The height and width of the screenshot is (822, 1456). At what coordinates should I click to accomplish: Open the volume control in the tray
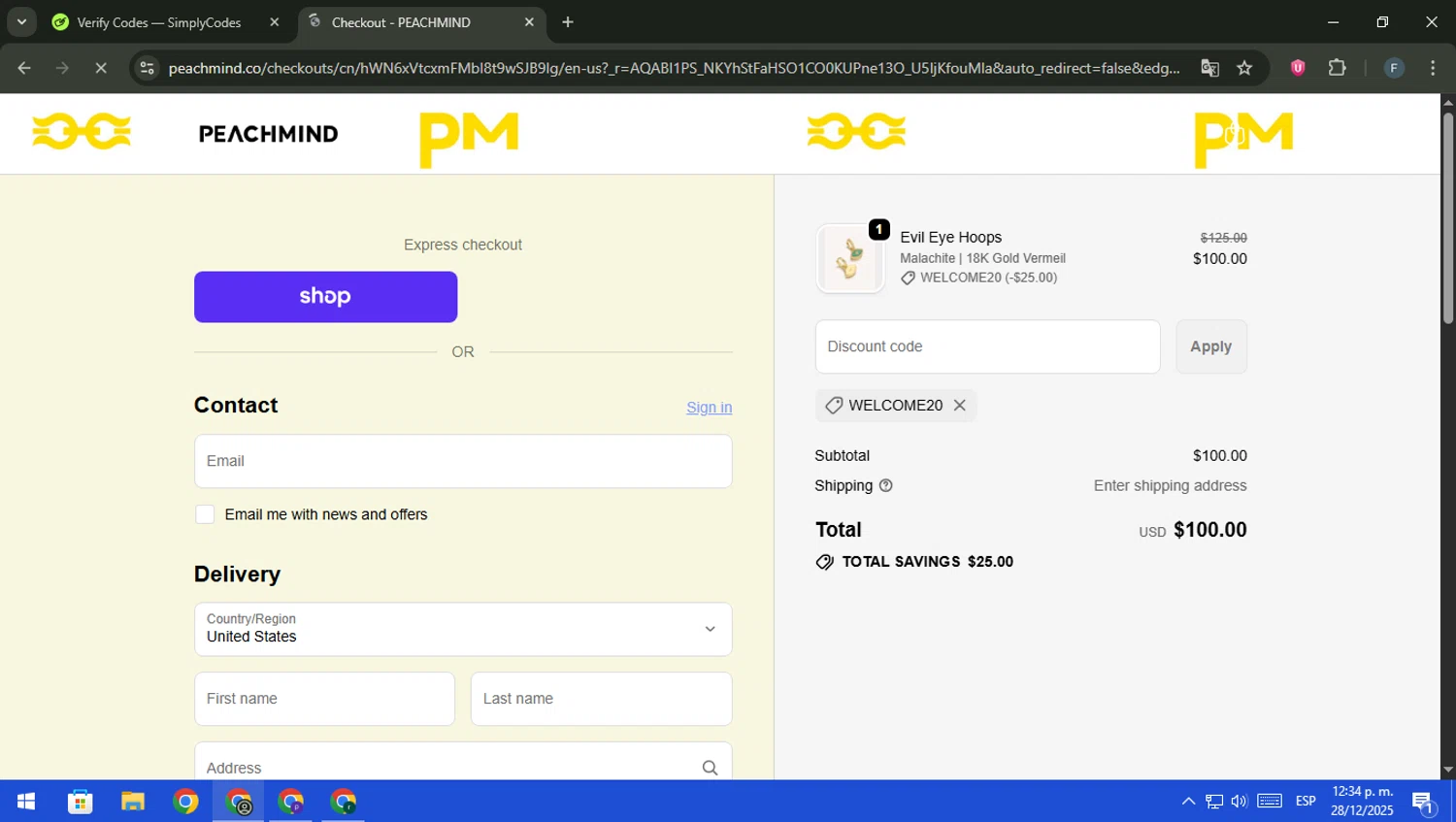[1240, 802]
